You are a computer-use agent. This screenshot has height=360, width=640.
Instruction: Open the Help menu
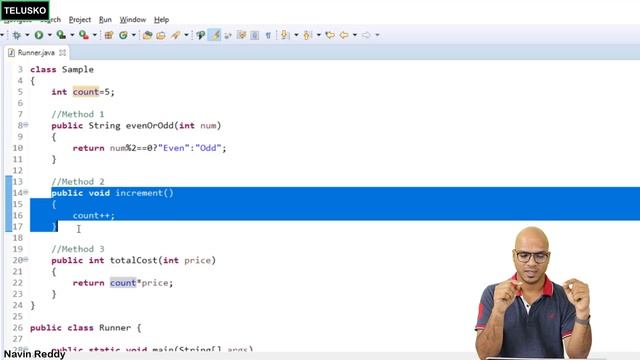161,20
